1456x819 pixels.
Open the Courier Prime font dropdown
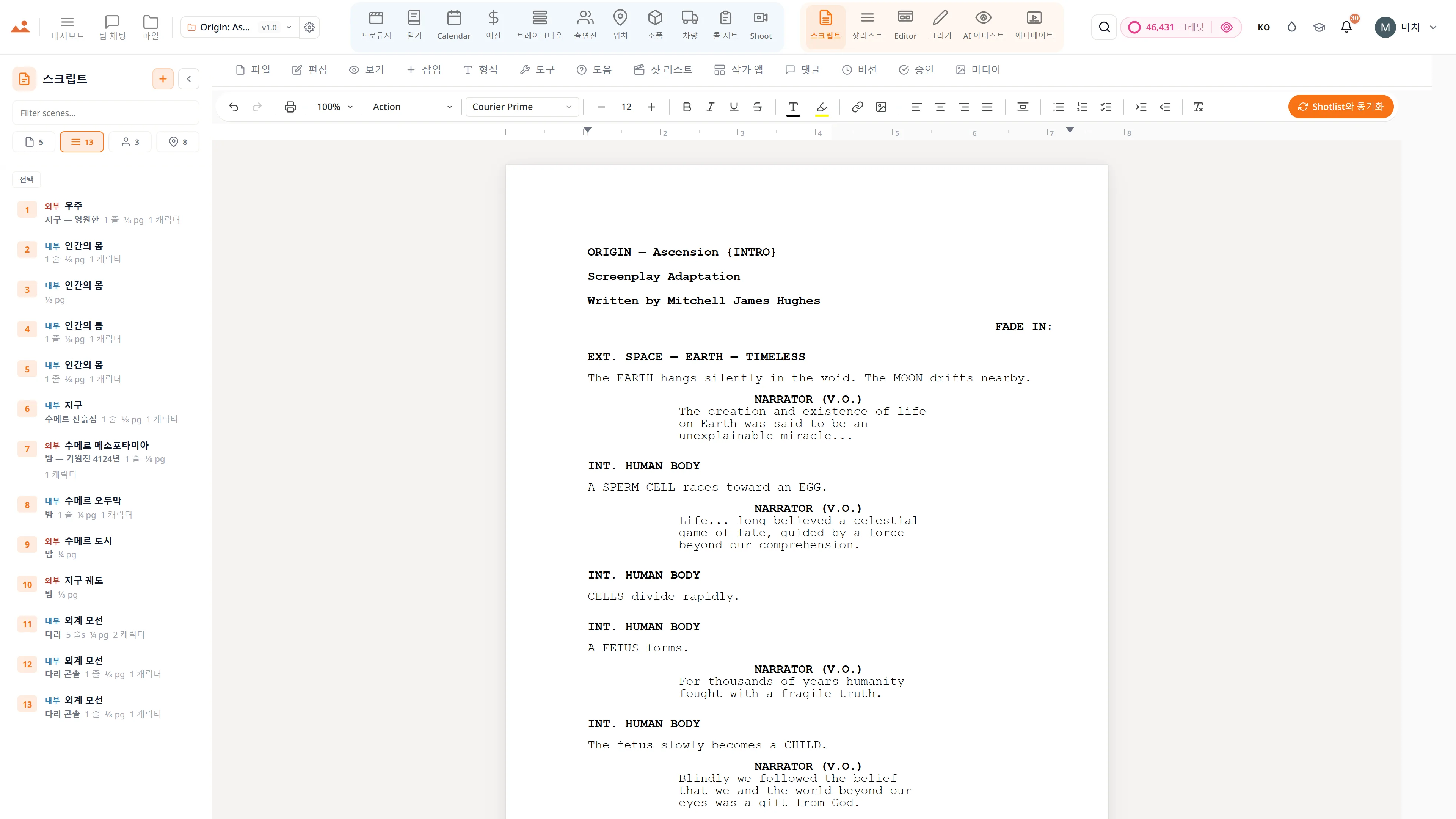522,107
